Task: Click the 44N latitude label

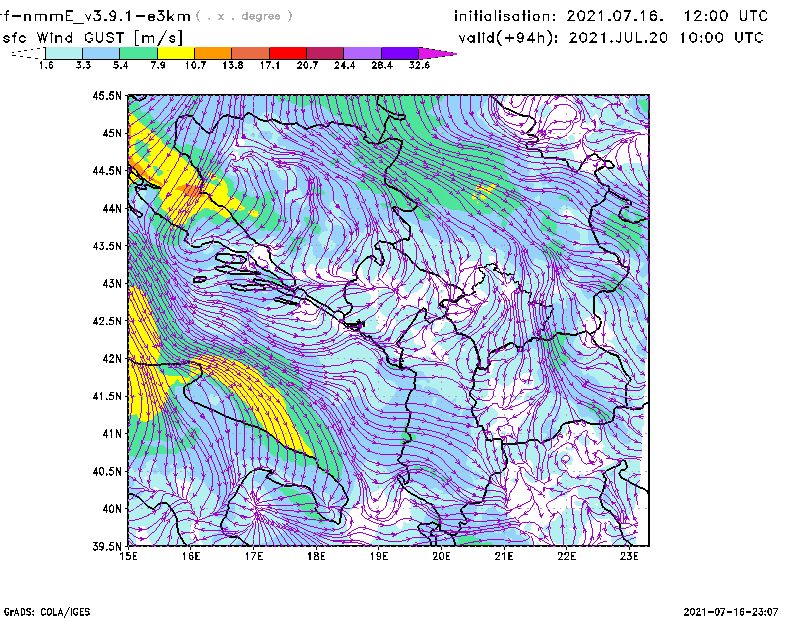Action: [x=112, y=208]
